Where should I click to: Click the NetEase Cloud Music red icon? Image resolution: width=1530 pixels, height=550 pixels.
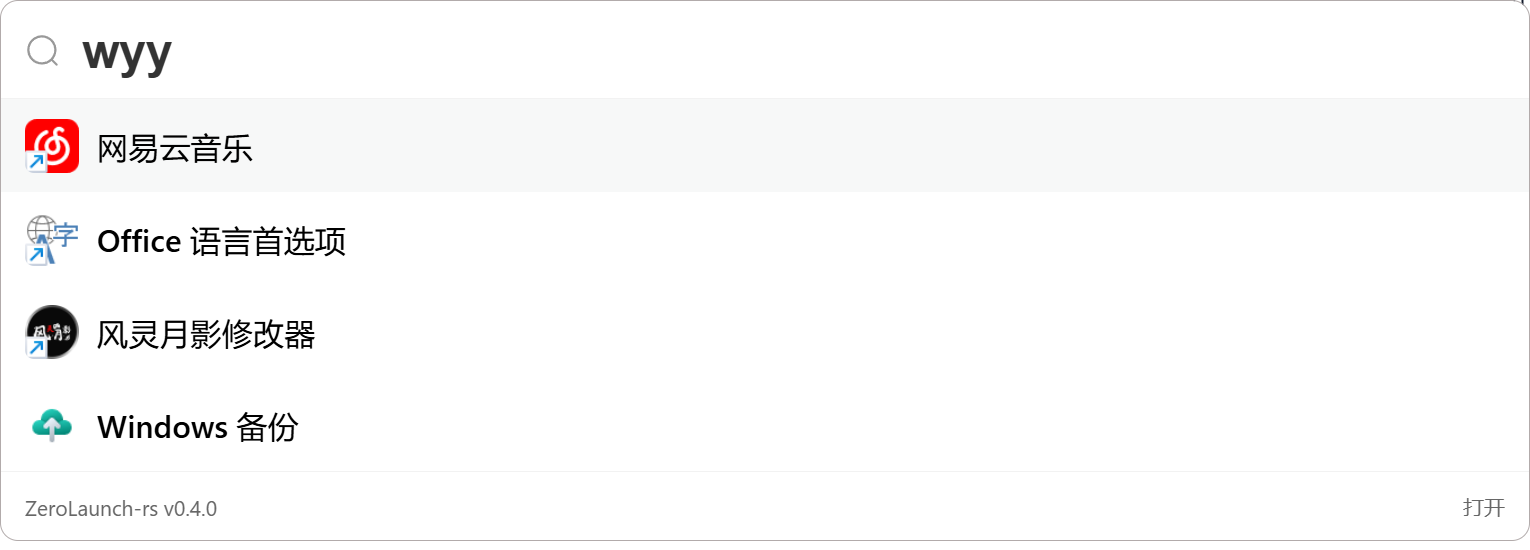[52, 146]
